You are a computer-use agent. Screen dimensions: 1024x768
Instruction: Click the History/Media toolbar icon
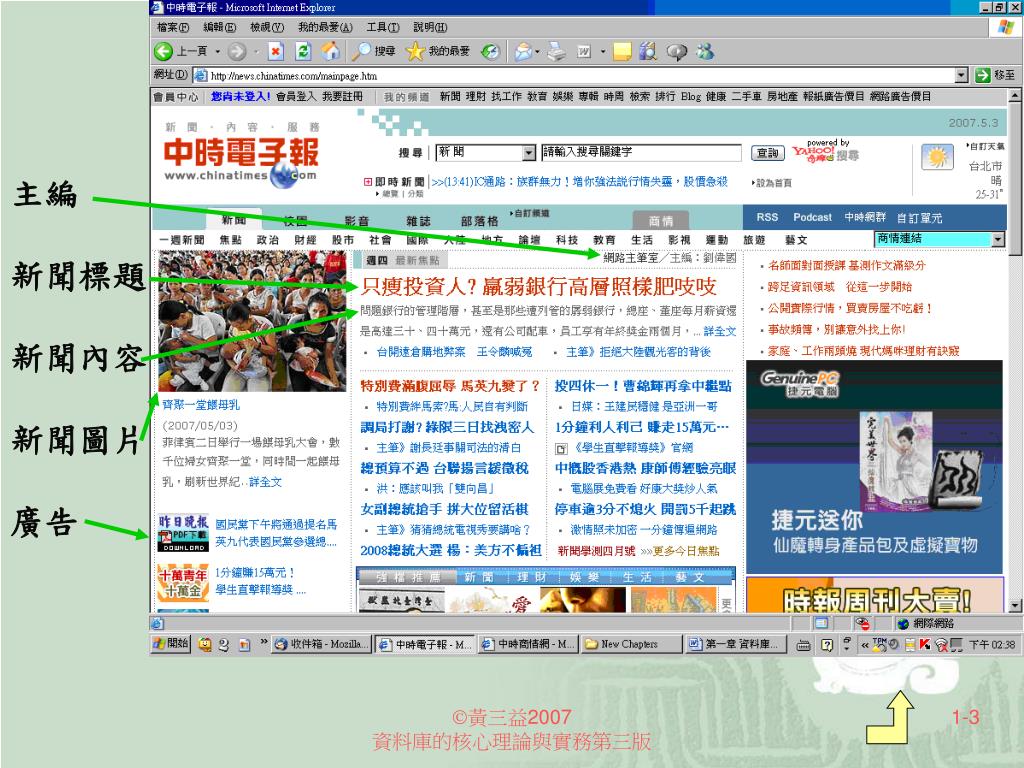(490, 52)
